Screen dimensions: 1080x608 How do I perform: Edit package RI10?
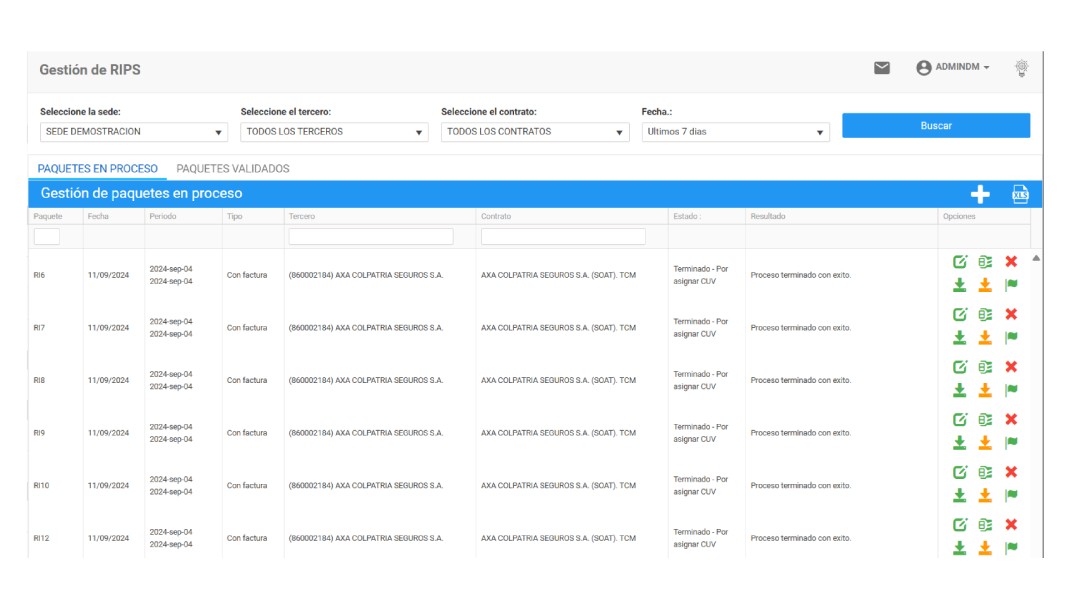click(959, 472)
